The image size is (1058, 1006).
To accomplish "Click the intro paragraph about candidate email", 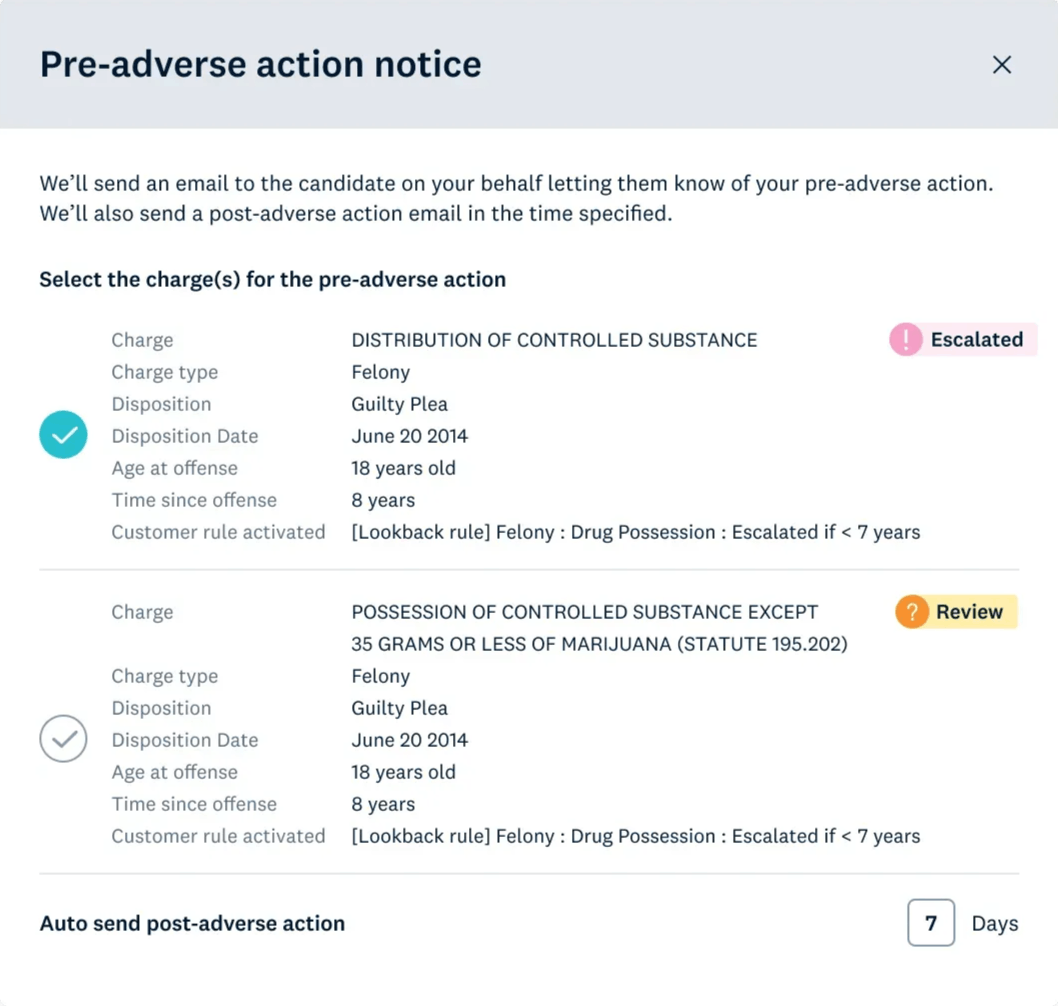I will click(516, 199).
